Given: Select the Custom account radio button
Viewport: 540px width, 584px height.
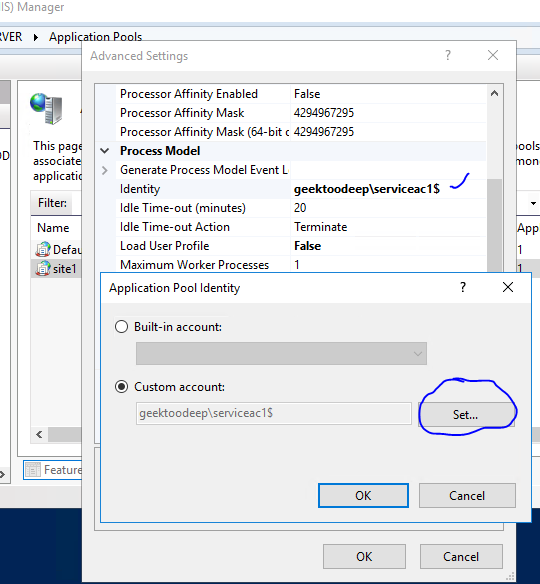Looking at the screenshot, I should (121, 387).
